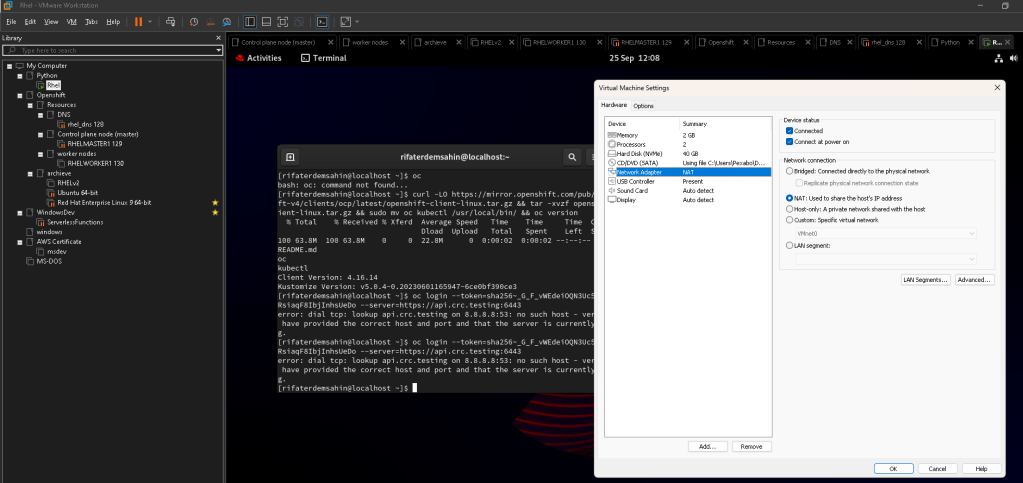1023x483 pixels.
Task: Select the MS-DOS VM in library
Action: pos(49,261)
